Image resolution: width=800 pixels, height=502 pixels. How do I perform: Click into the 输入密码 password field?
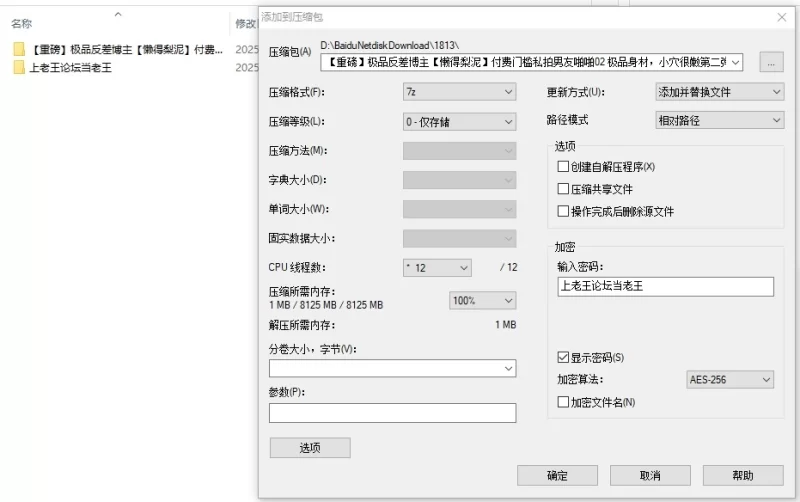(665, 286)
